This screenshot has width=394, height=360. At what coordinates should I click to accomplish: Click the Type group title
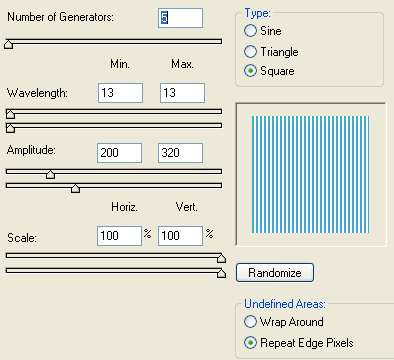(x=258, y=13)
